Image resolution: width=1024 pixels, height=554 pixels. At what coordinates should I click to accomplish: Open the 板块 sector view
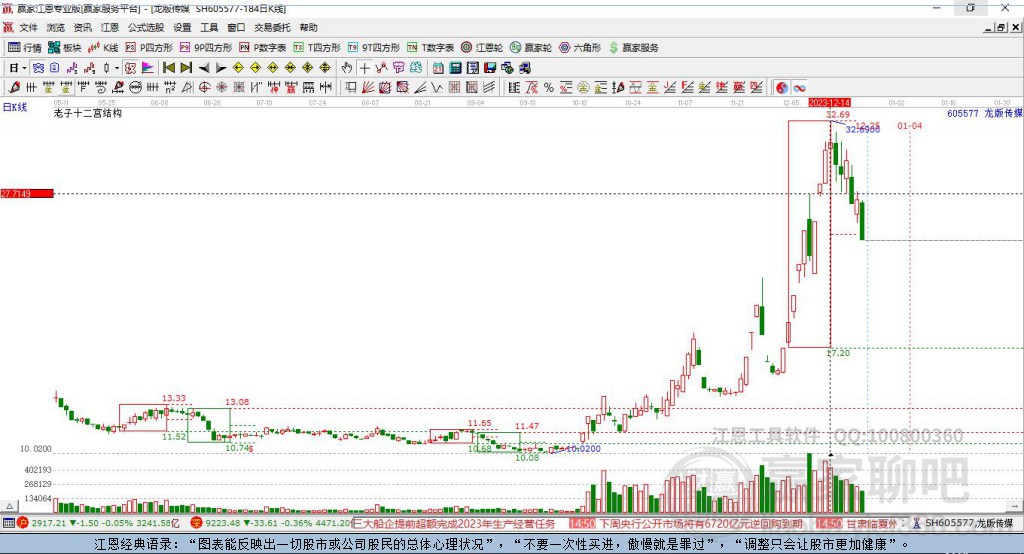(65, 48)
